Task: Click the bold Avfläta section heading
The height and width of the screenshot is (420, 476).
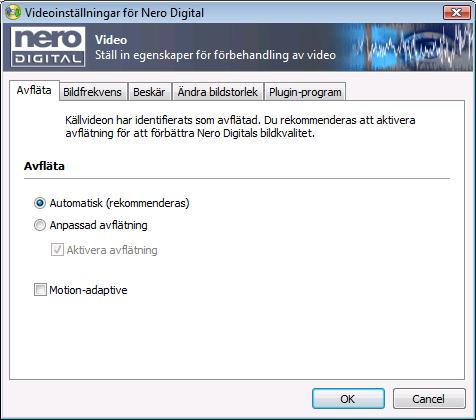Action: tap(44, 166)
